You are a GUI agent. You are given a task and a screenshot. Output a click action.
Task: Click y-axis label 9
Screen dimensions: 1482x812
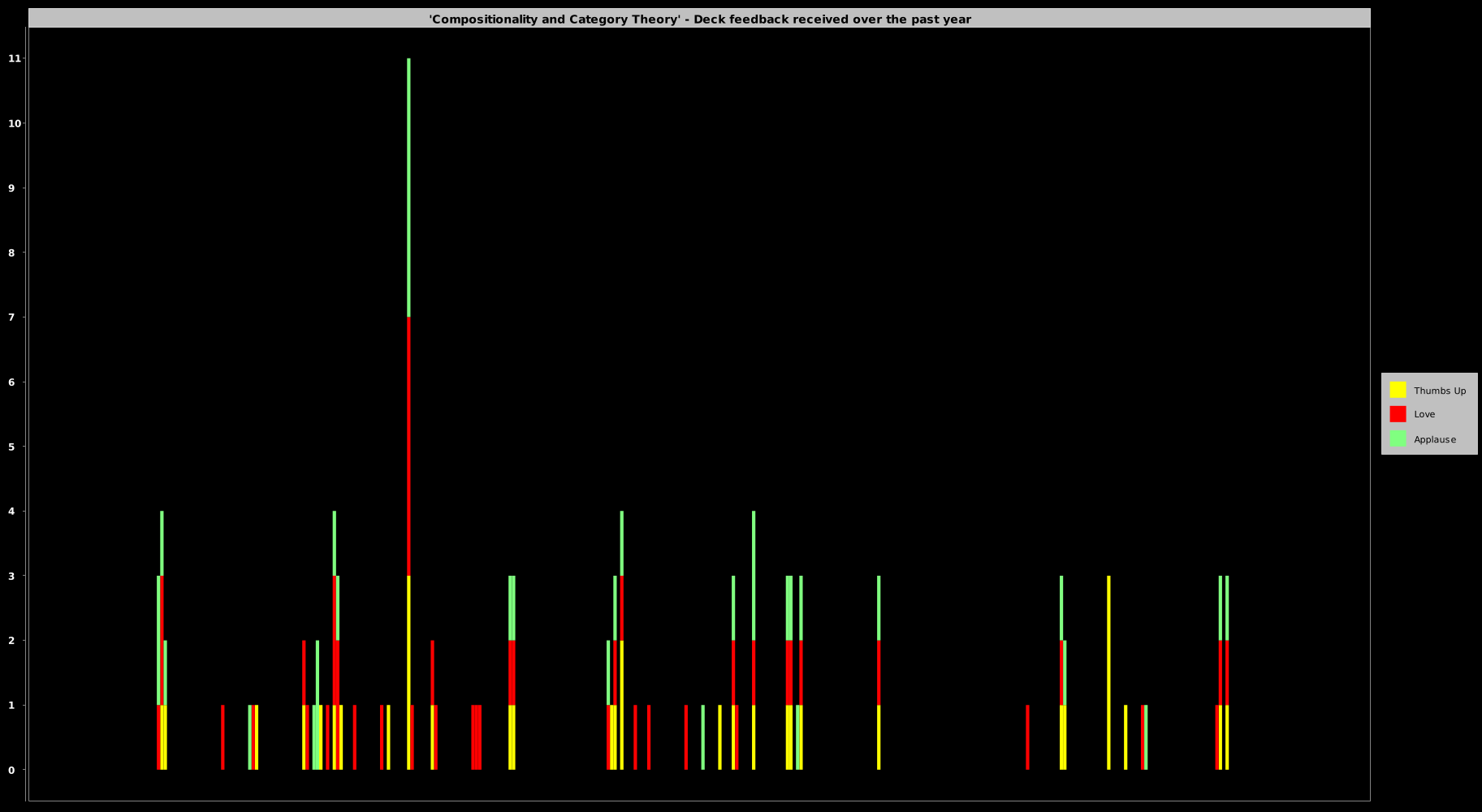tap(11, 188)
